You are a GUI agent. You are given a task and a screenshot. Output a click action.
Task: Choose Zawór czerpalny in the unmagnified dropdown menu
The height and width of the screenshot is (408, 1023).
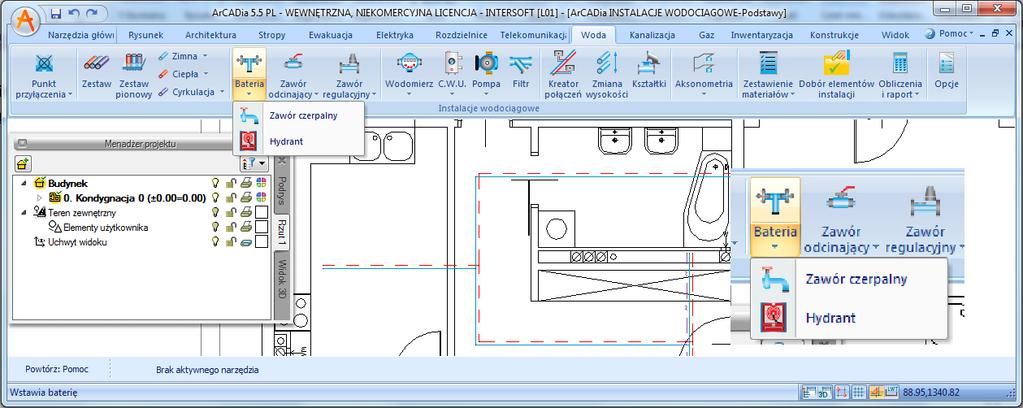click(298, 116)
